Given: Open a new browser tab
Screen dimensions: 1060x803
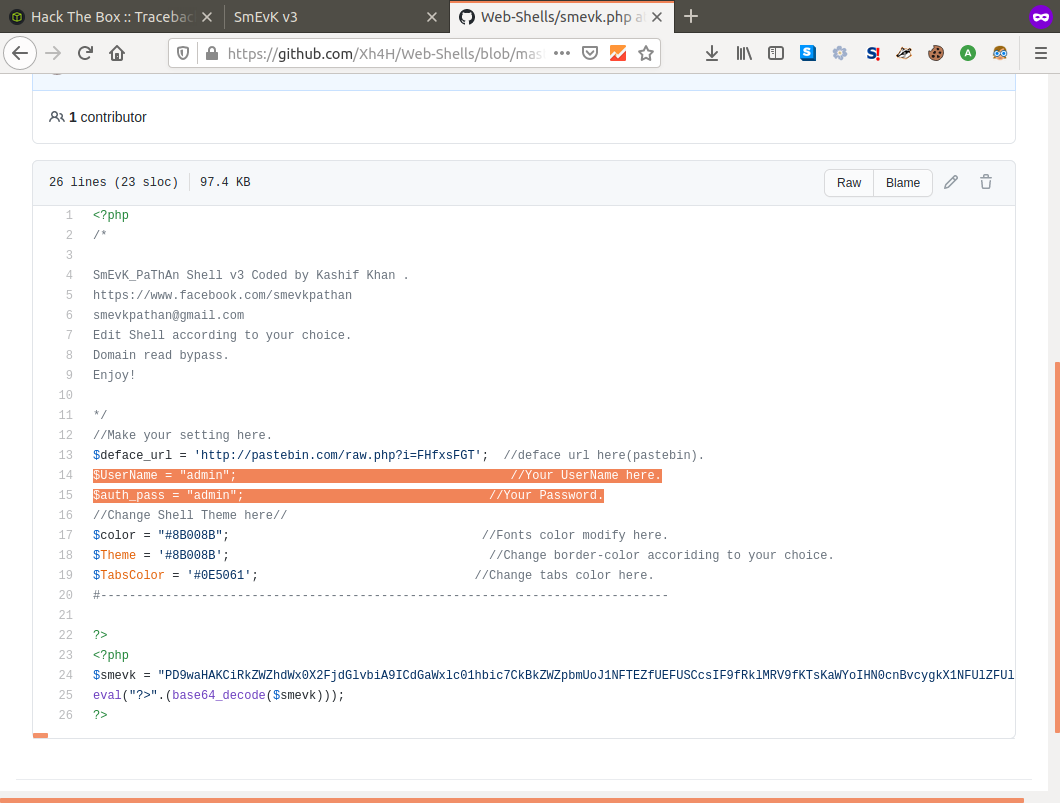Looking at the screenshot, I should [x=691, y=17].
